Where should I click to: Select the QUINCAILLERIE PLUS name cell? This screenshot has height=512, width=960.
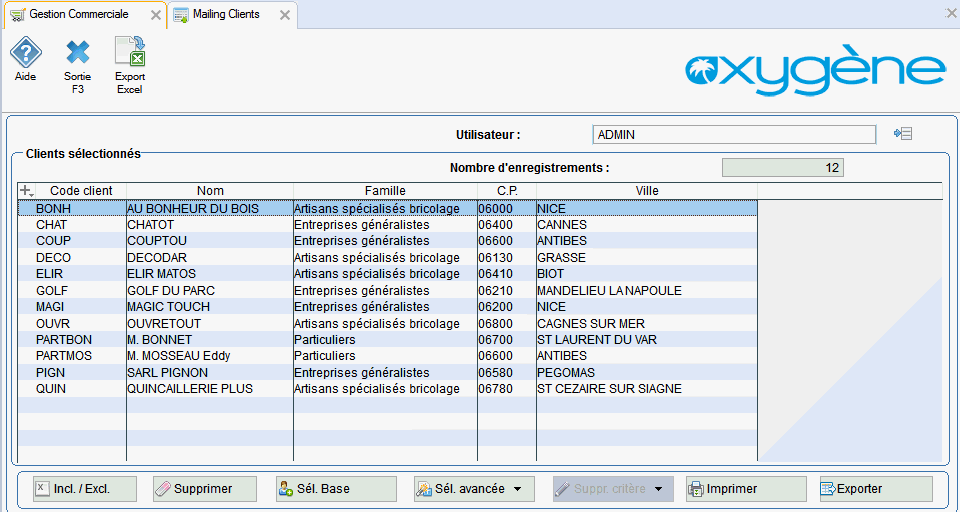click(210, 389)
